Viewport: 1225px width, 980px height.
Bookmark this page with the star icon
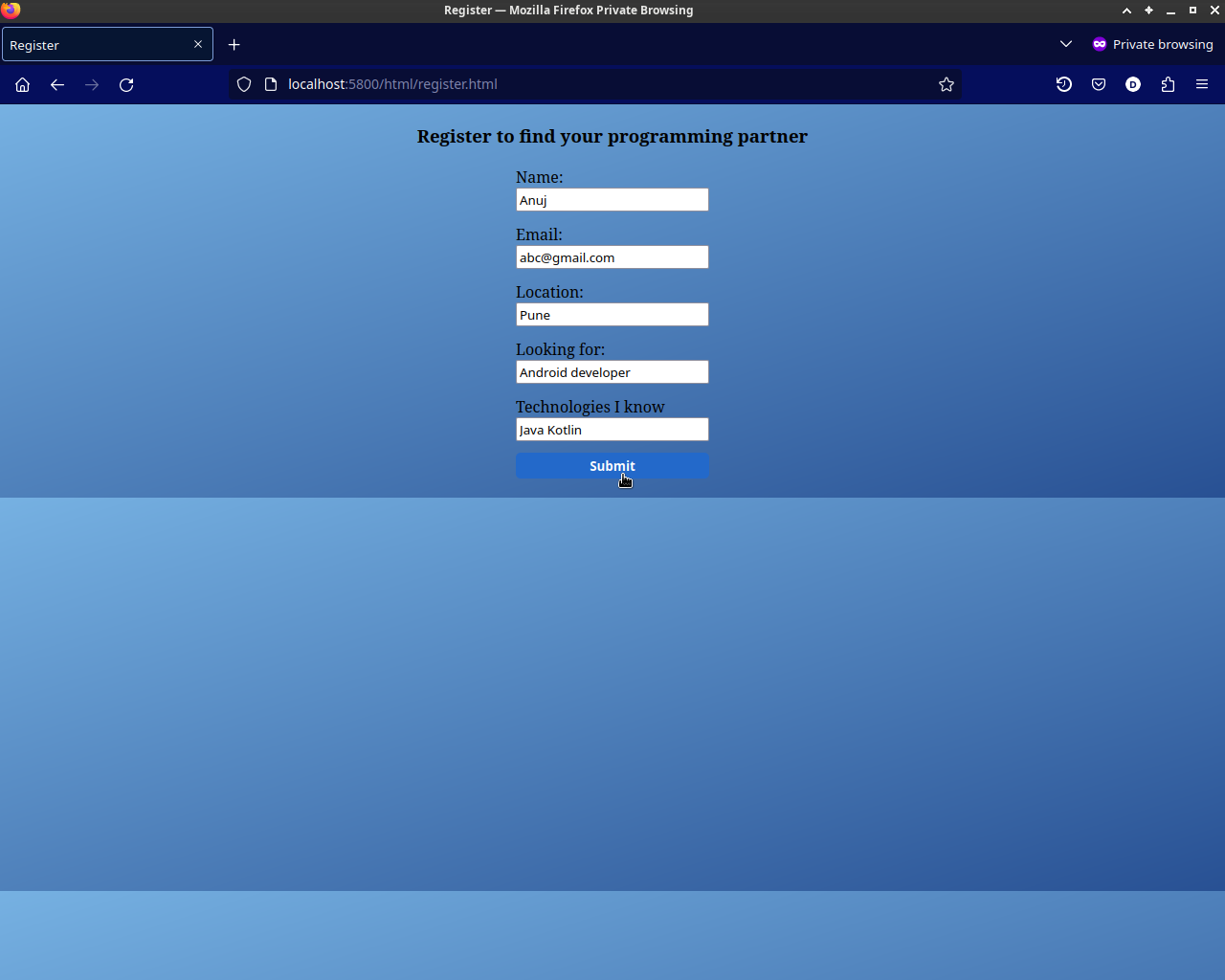pos(947,84)
